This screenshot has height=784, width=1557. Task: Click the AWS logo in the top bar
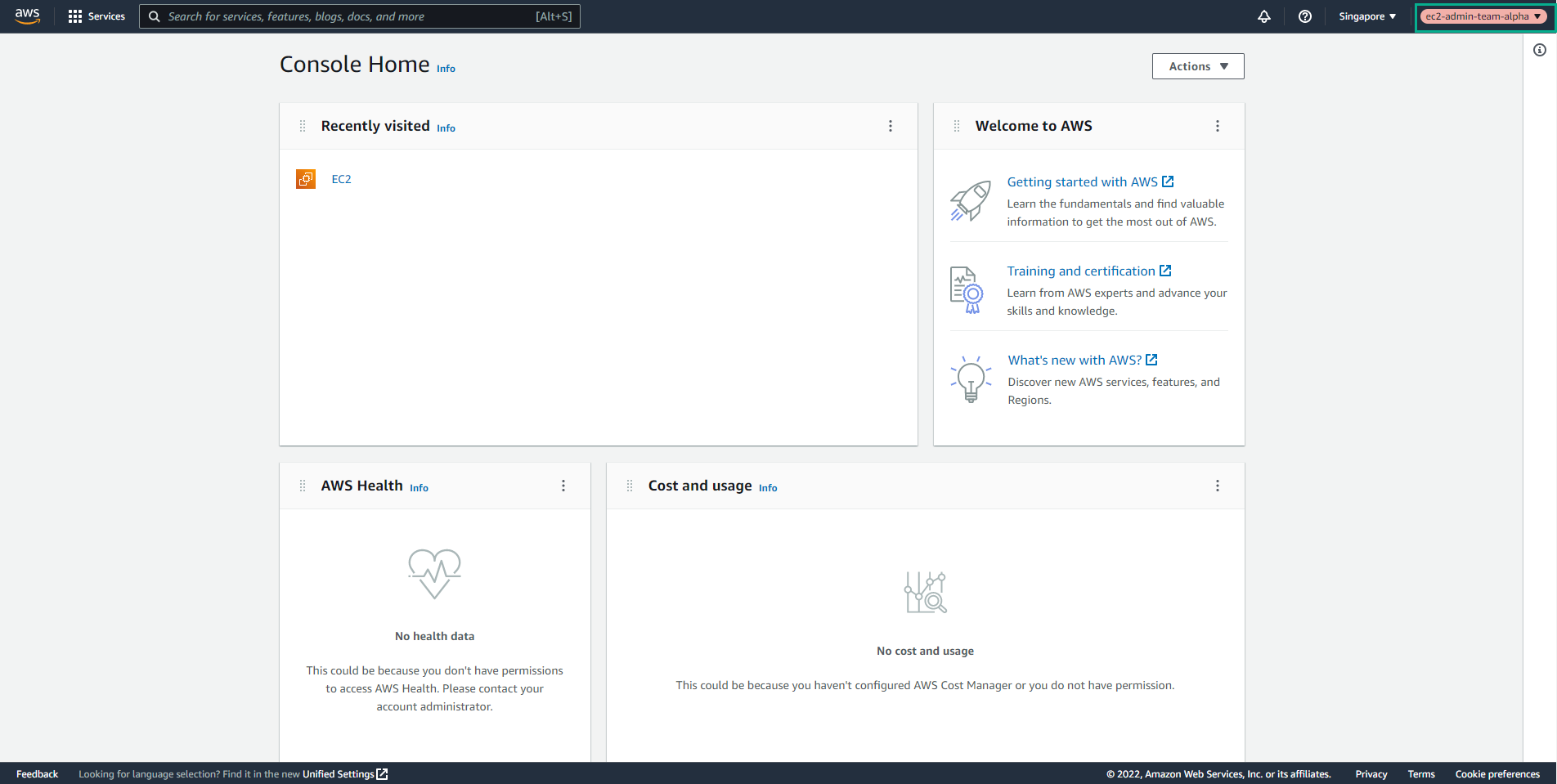pyautogui.click(x=27, y=16)
